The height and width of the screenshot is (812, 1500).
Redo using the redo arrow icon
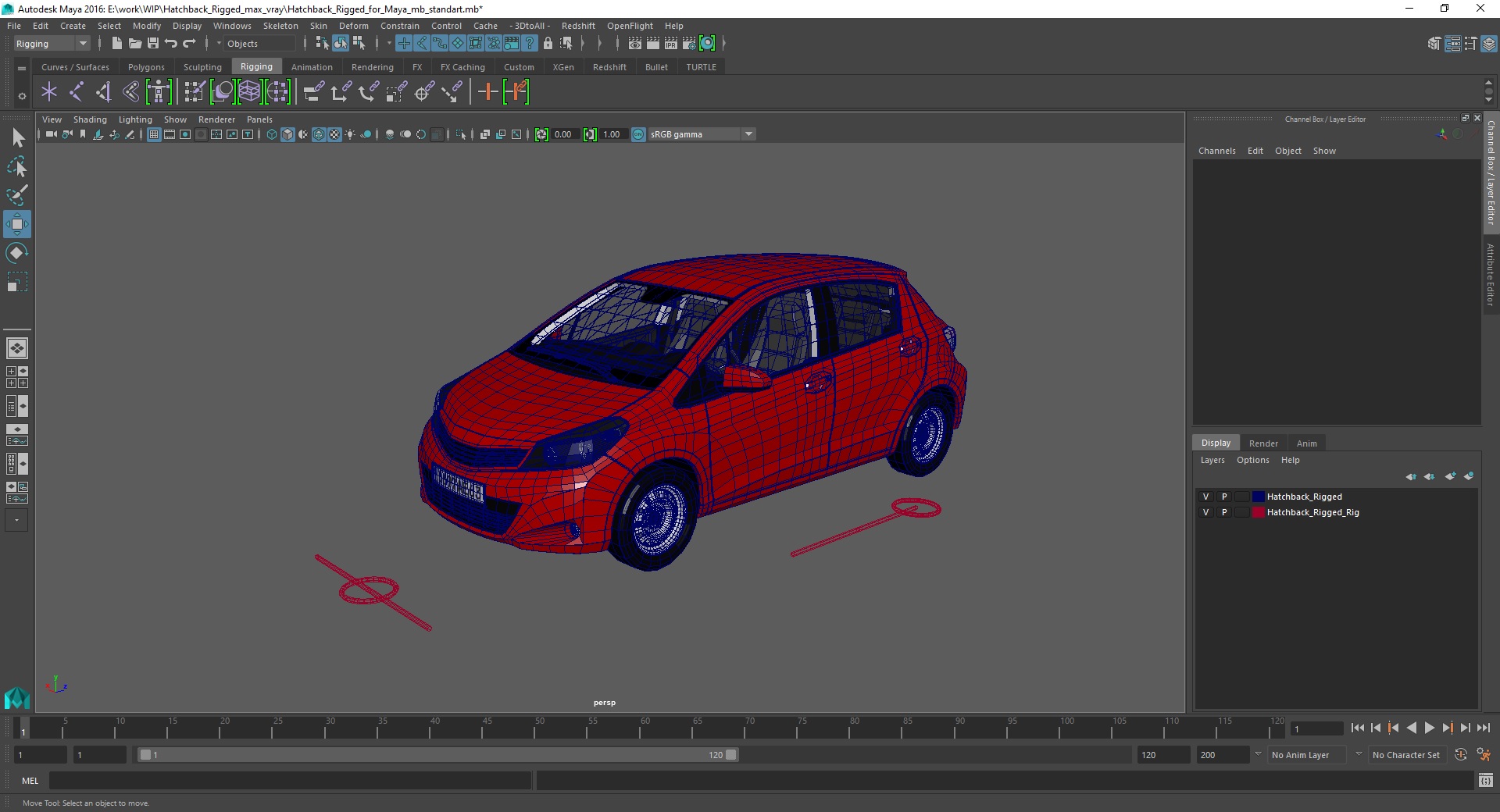tap(189, 44)
